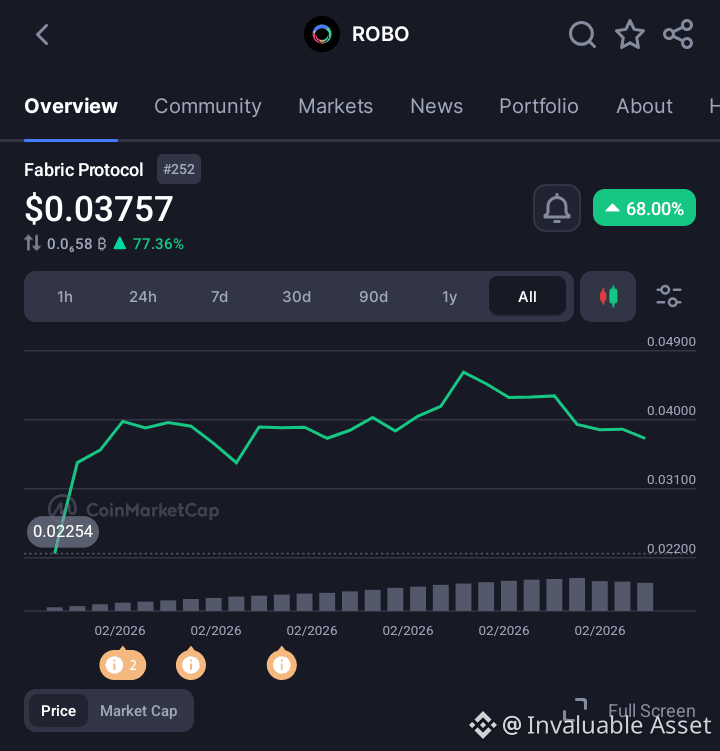Switch to candlestick chart view
The image size is (720, 751).
tap(608, 296)
